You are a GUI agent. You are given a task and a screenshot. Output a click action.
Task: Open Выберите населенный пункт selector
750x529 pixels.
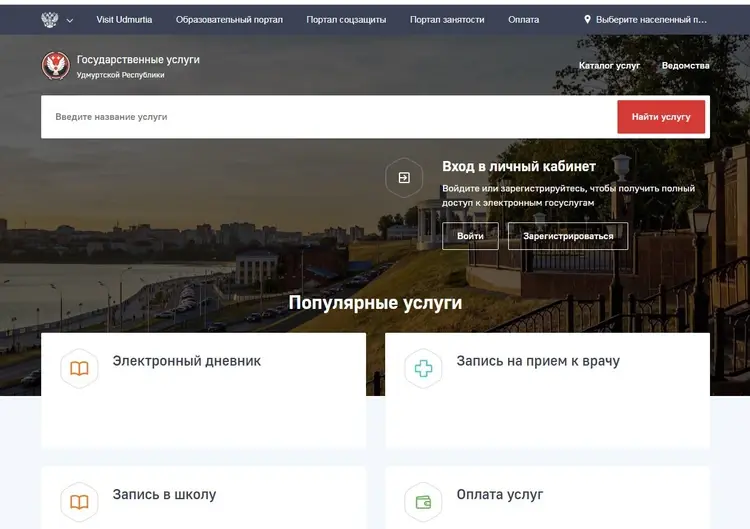coord(651,20)
